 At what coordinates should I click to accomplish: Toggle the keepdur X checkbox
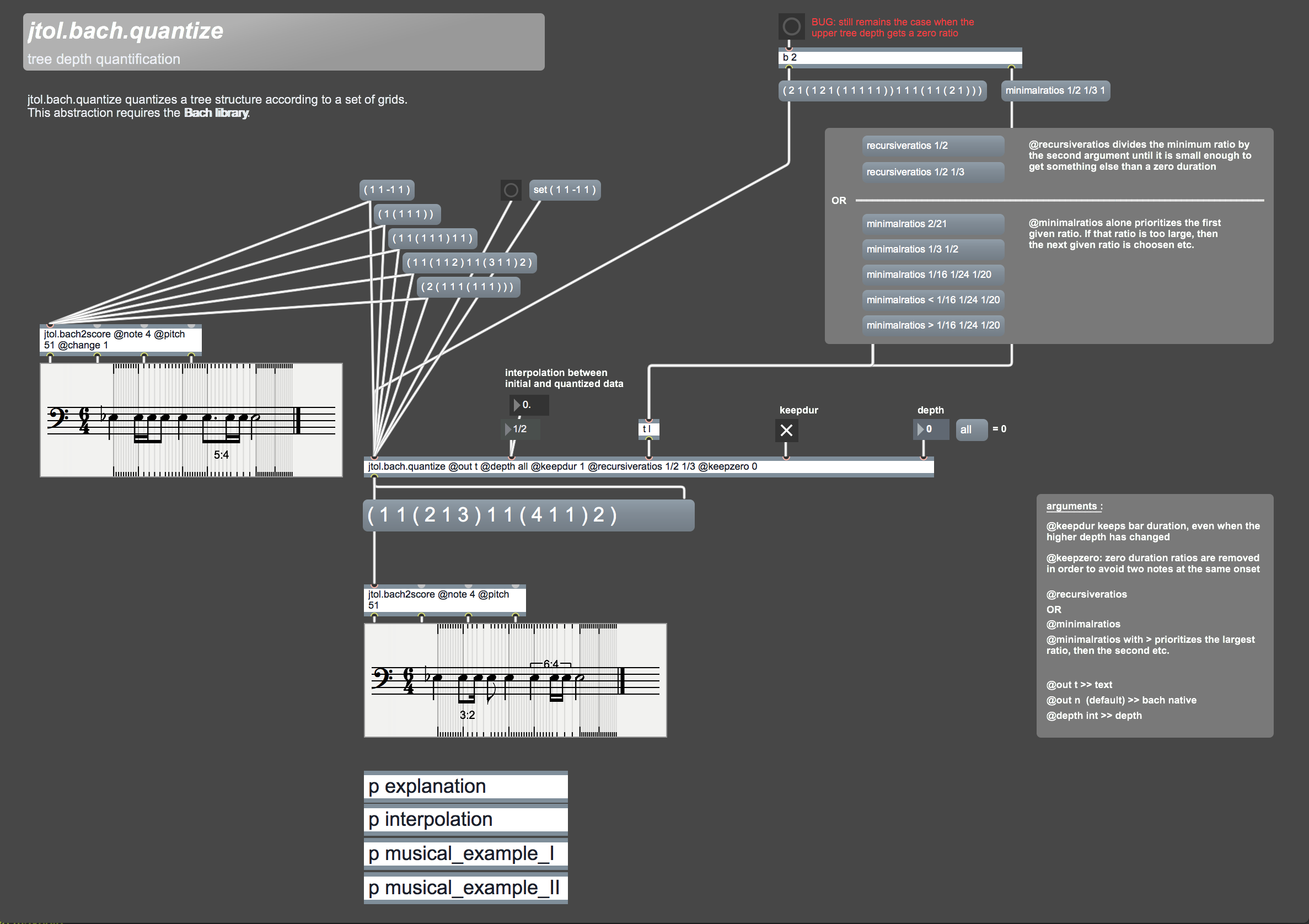pyautogui.click(x=786, y=431)
